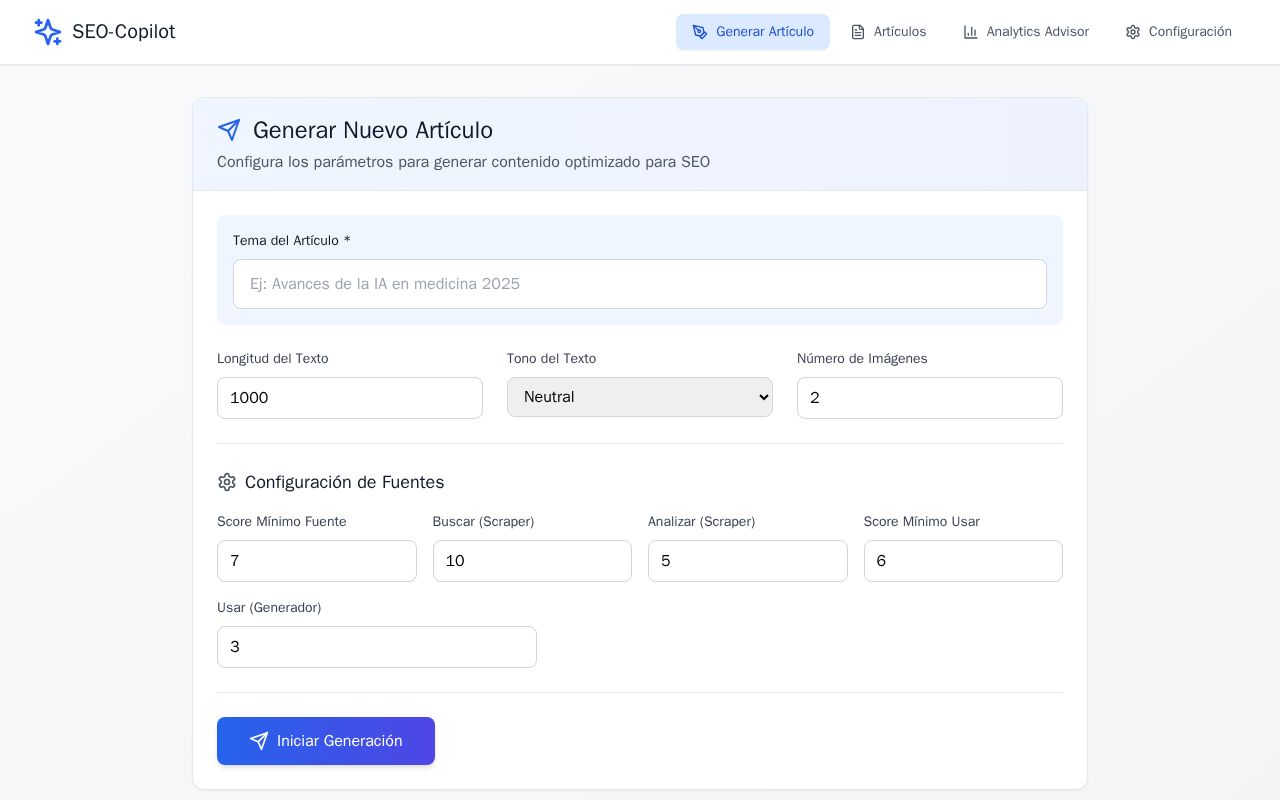
Task: Click the 'Configura los parámetros' subtitle text
Action: (x=464, y=162)
